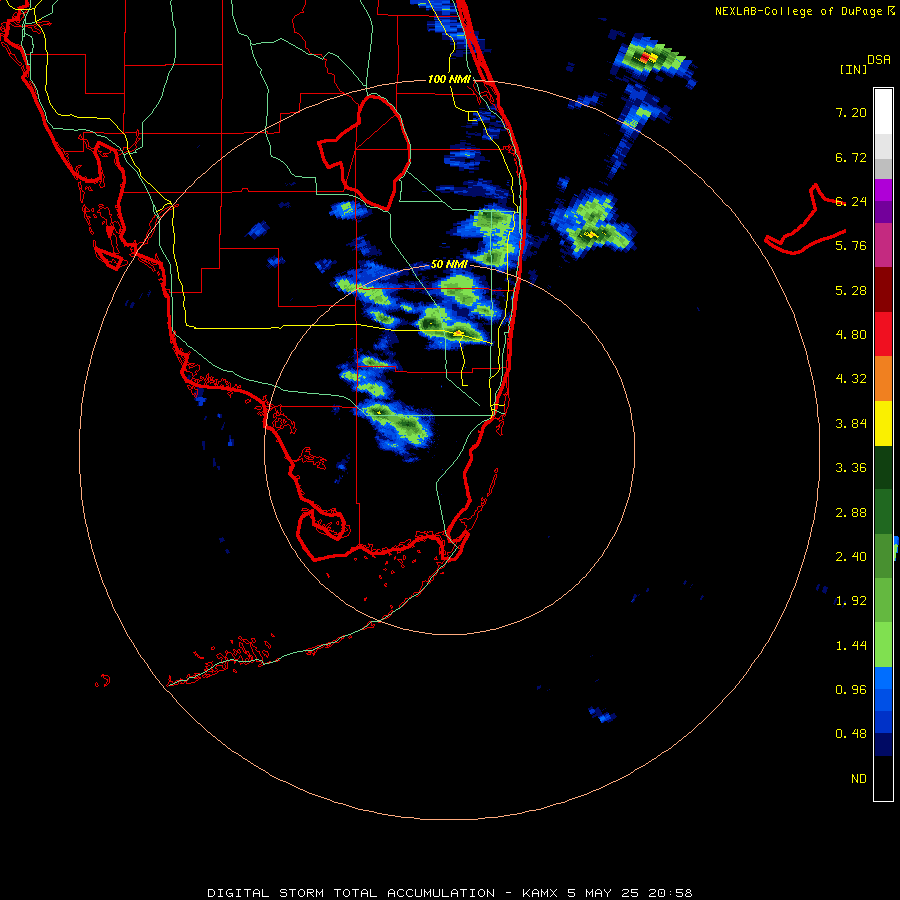The height and width of the screenshot is (900, 900).
Task: Select the 0.48 legend value
Action: click(x=851, y=734)
